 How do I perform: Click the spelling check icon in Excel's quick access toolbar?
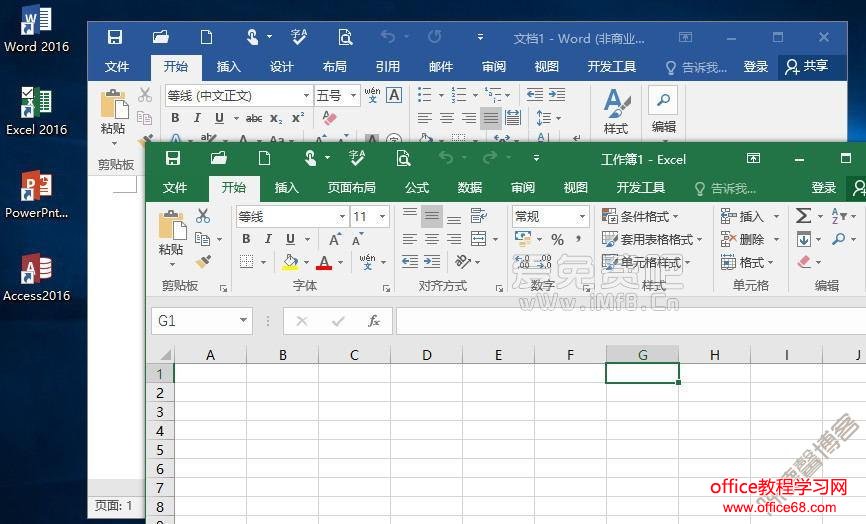click(x=357, y=158)
